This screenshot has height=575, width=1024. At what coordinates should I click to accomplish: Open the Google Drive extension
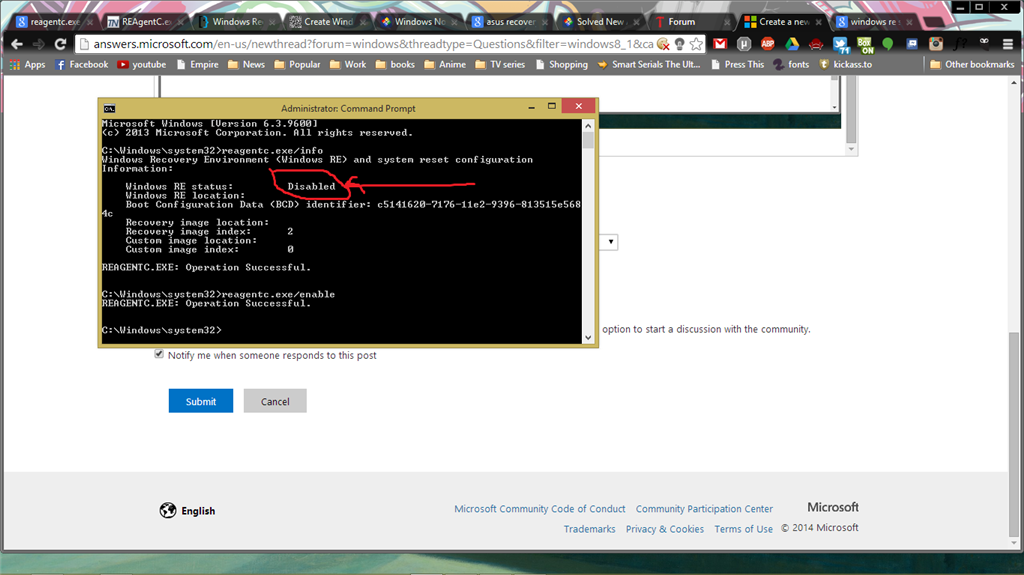tap(792, 44)
